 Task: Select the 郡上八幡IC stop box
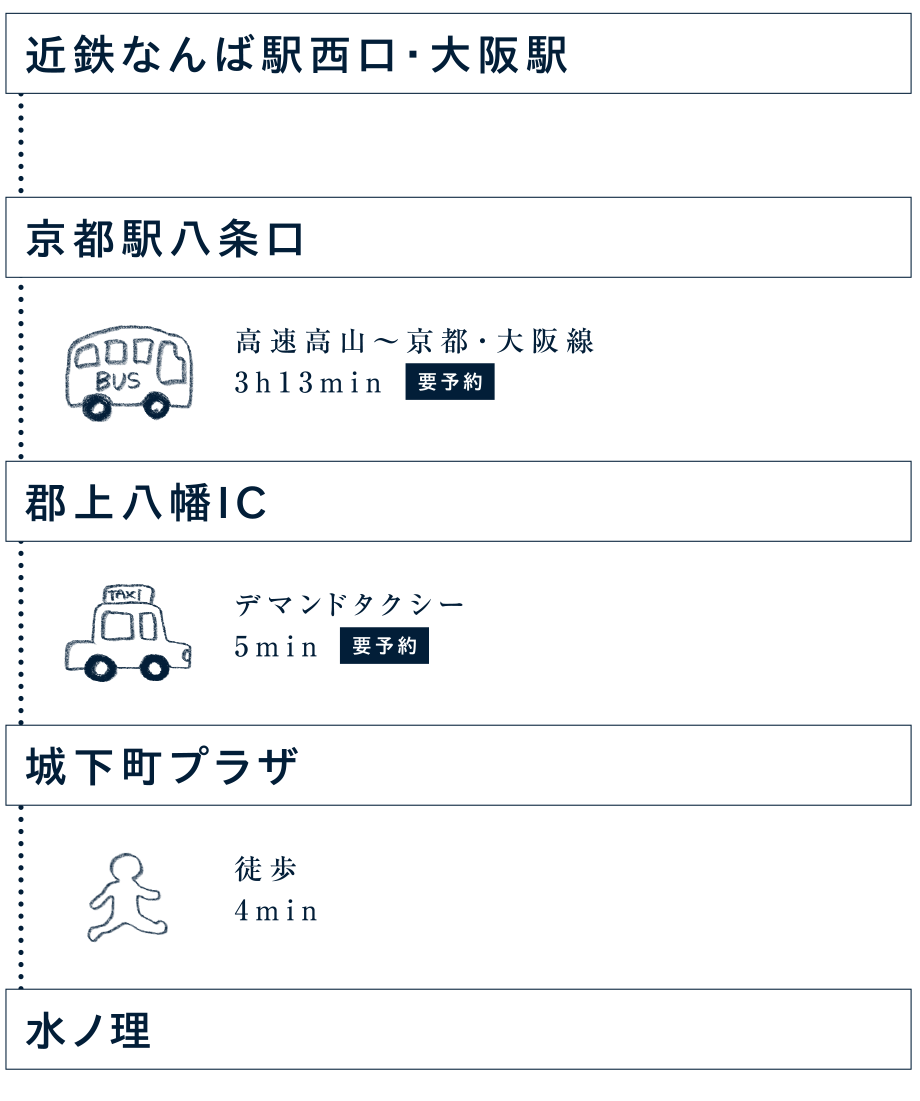(x=459, y=501)
